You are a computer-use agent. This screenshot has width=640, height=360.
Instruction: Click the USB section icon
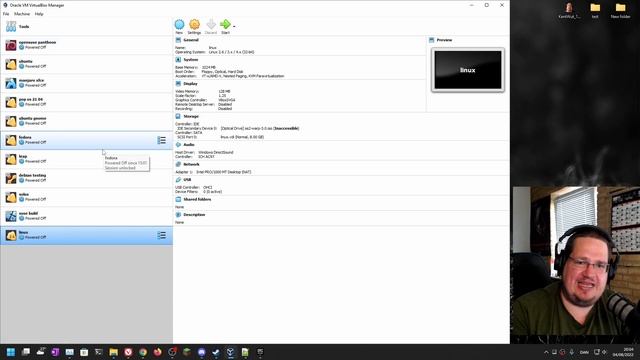(x=178, y=180)
